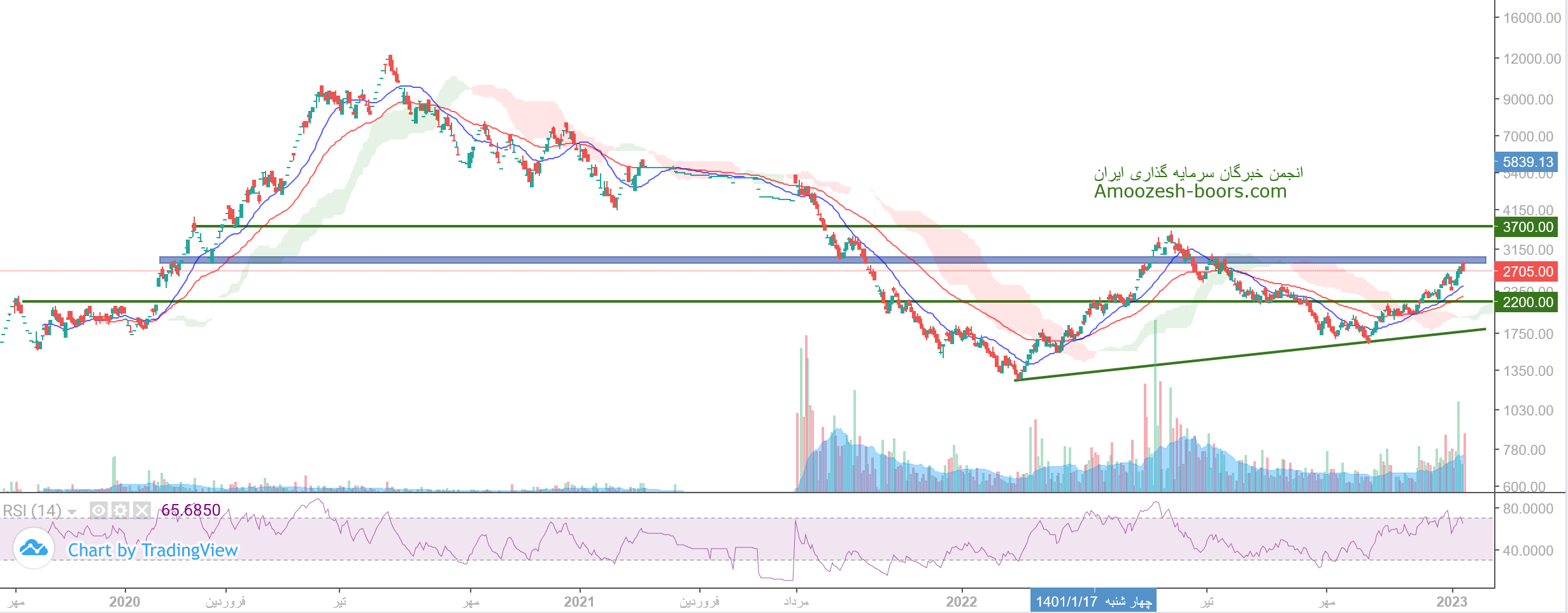The width and height of the screenshot is (1568, 613).
Task: Click the 2023 label on time axis
Action: pos(1451,602)
